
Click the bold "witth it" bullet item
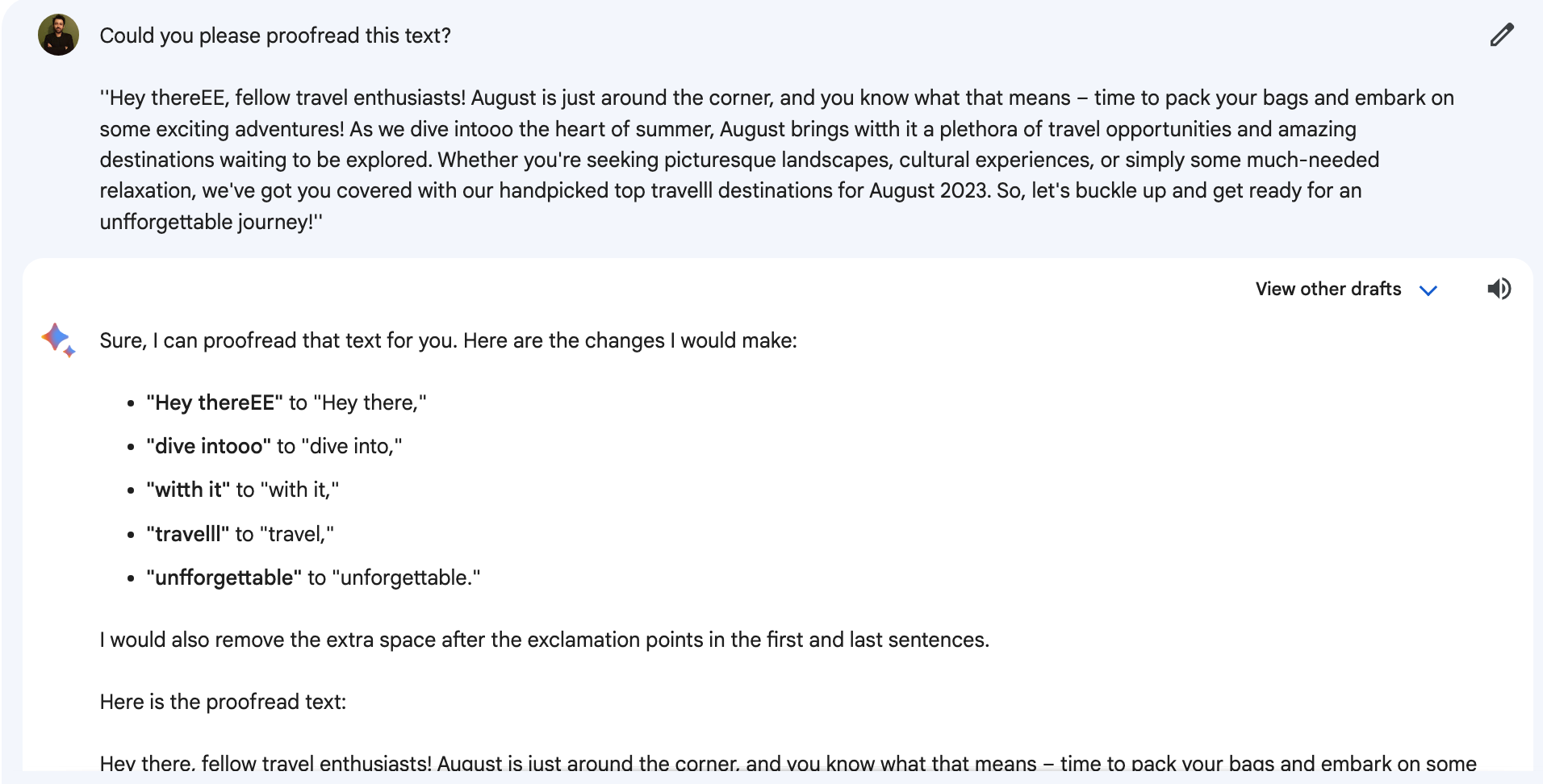(188, 490)
